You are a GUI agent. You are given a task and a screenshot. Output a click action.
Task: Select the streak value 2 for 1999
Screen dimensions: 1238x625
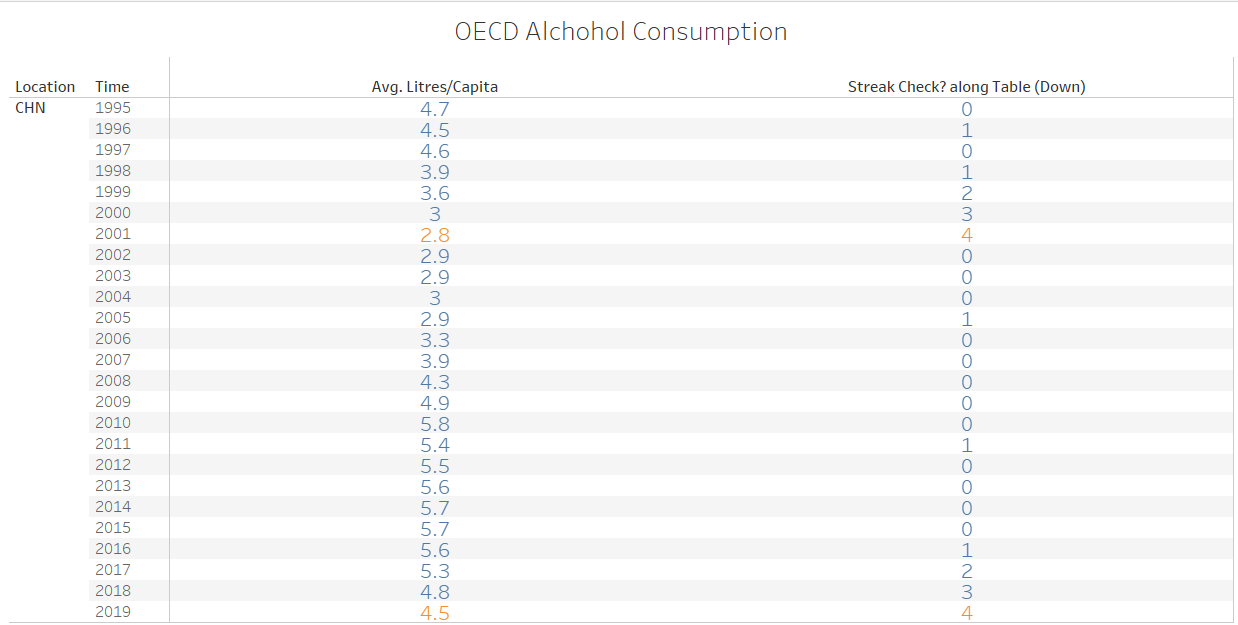pos(967,193)
